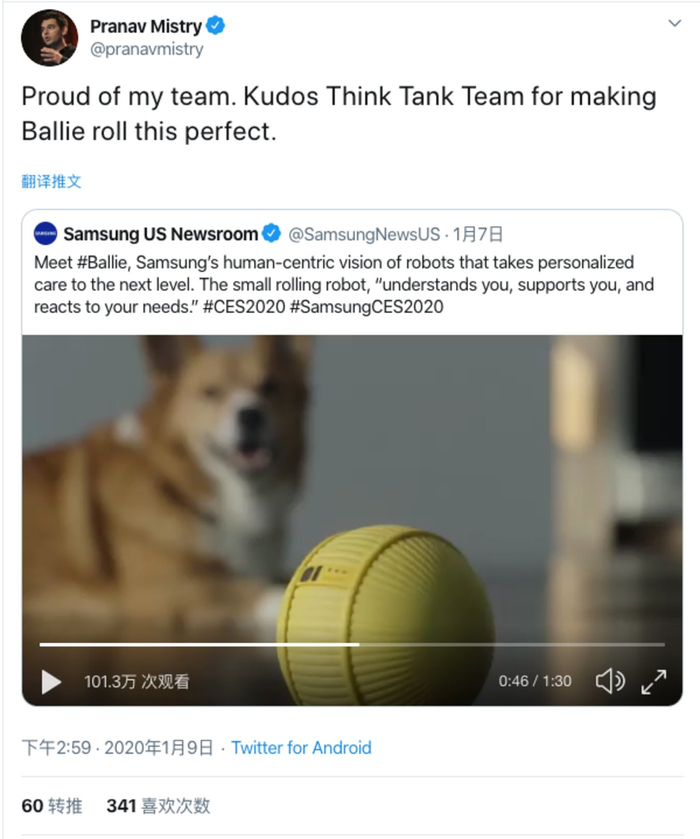
Task: Open Samsung US Newsroom account name
Action: (x=161, y=234)
